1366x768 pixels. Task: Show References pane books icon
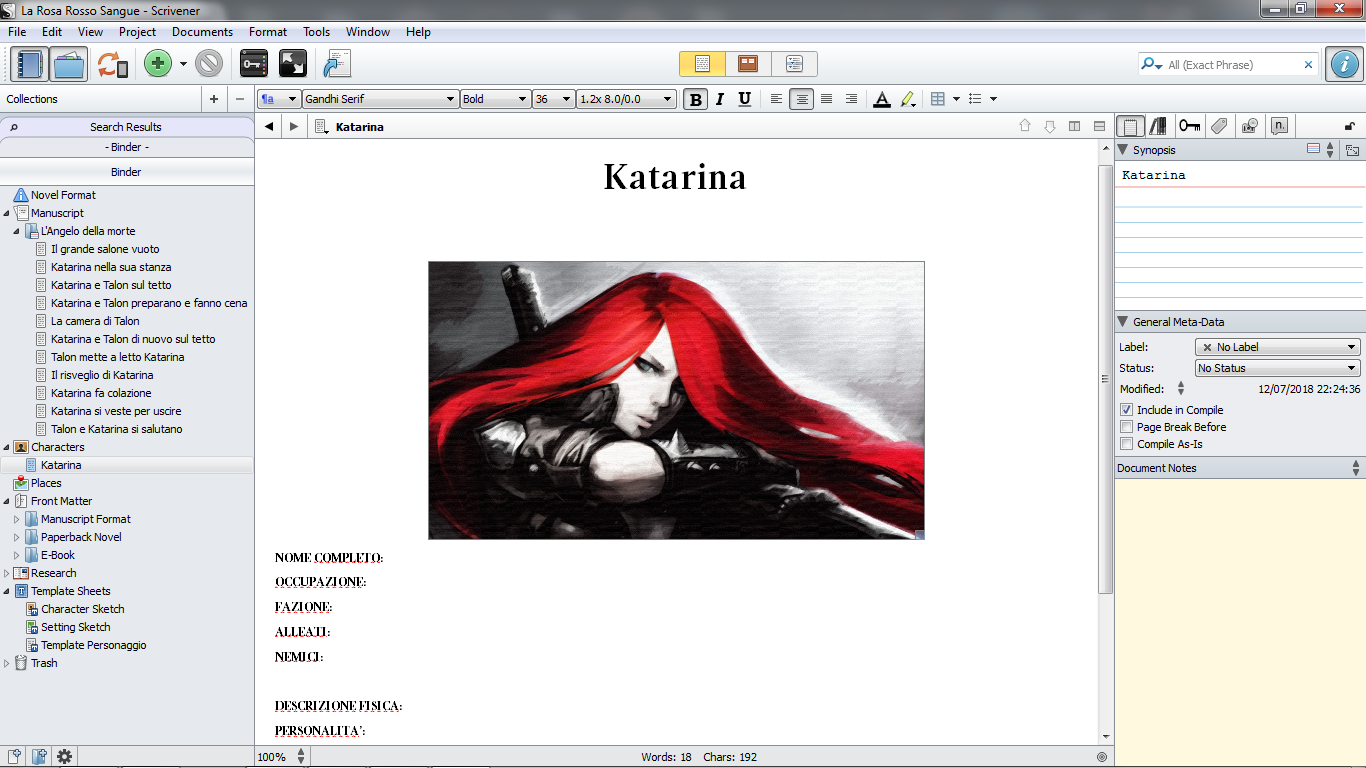point(1158,126)
